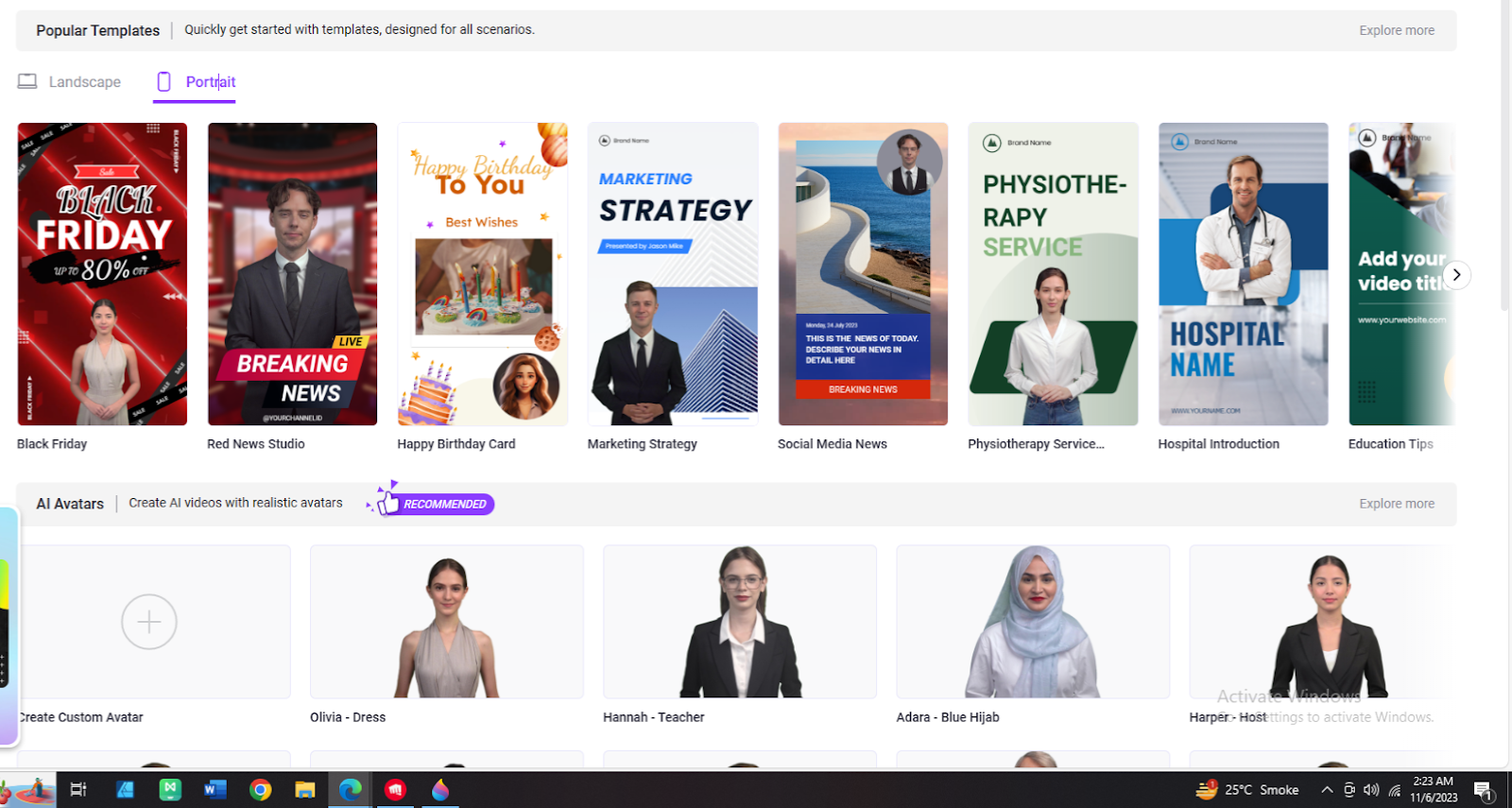Open the Education Tips template

(1401, 274)
